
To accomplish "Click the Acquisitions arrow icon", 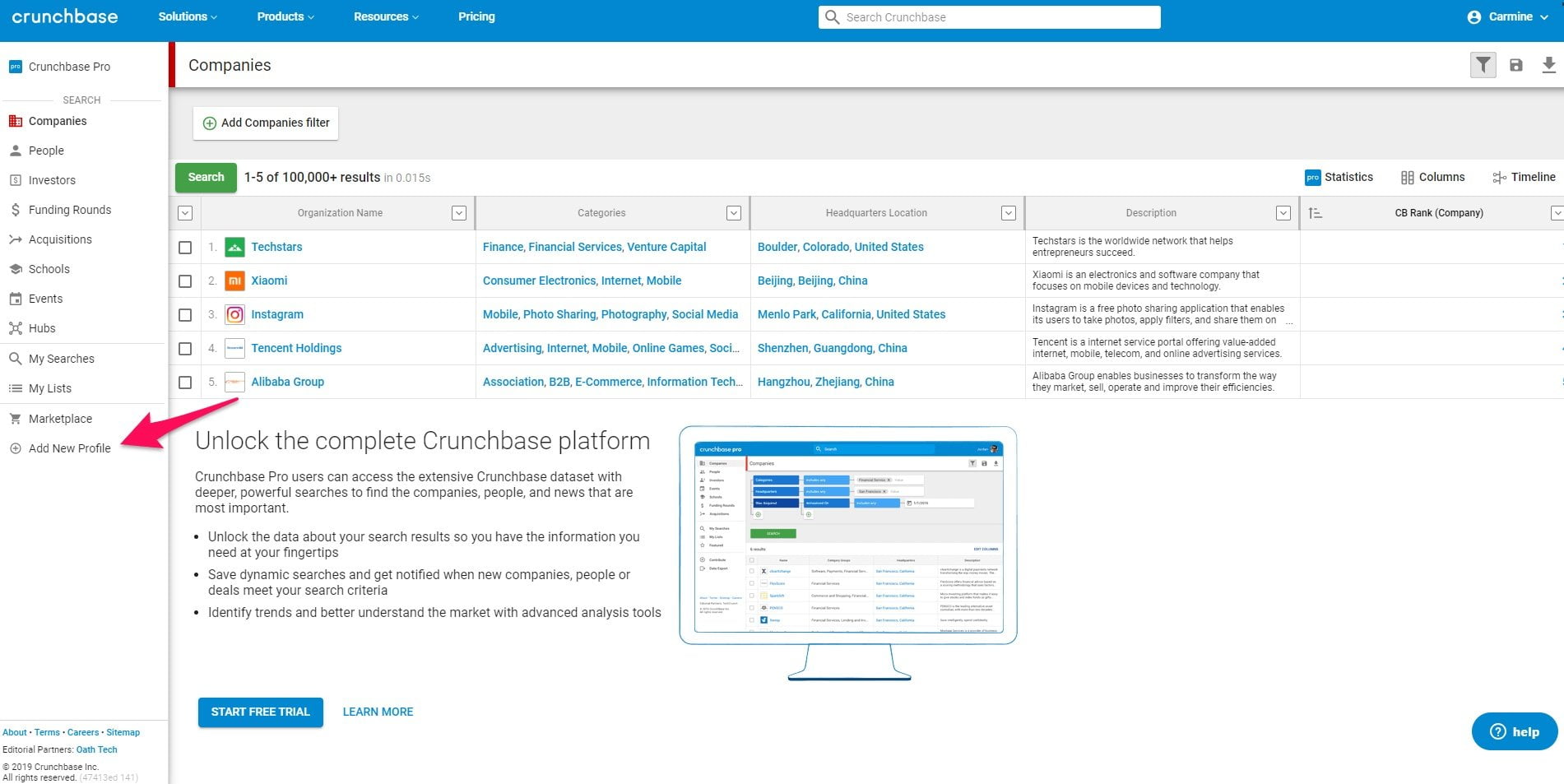I will [15, 239].
